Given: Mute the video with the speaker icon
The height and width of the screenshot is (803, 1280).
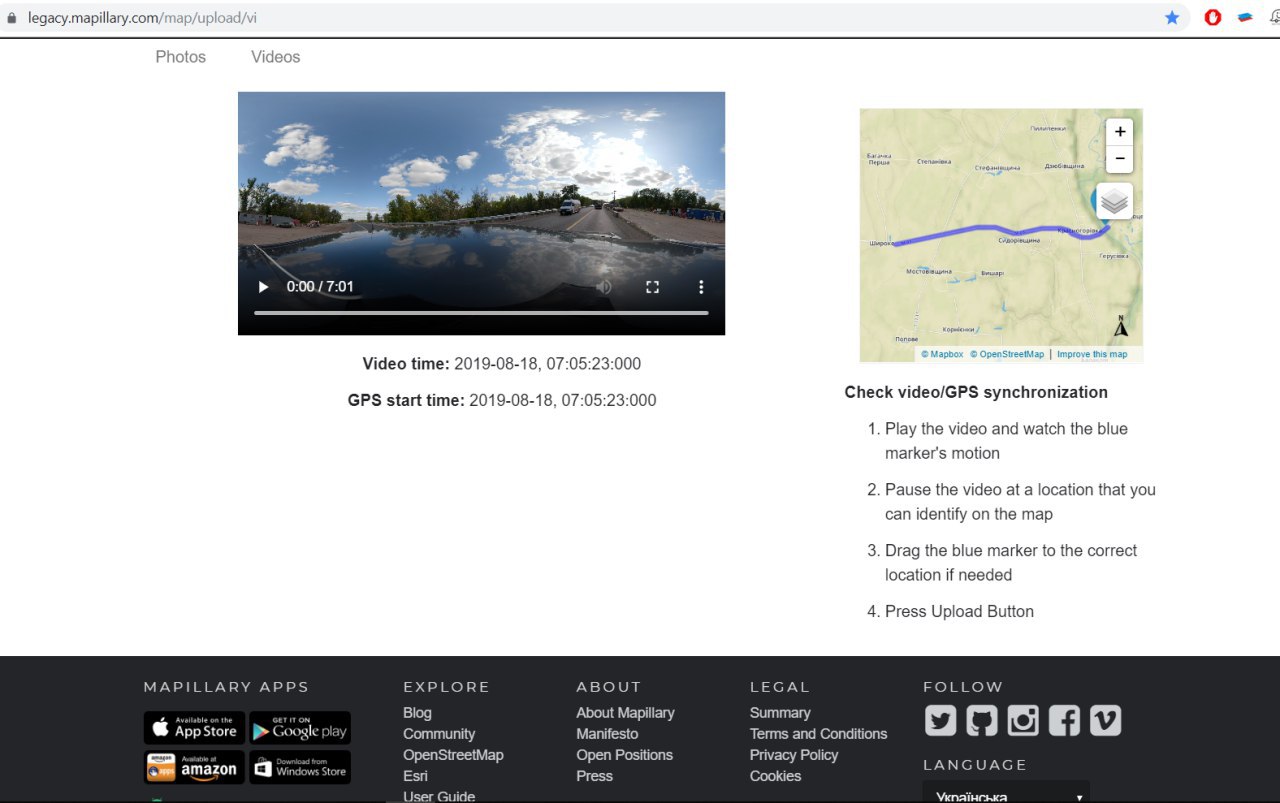Looking at the screenshot, I should click(604, 287).
